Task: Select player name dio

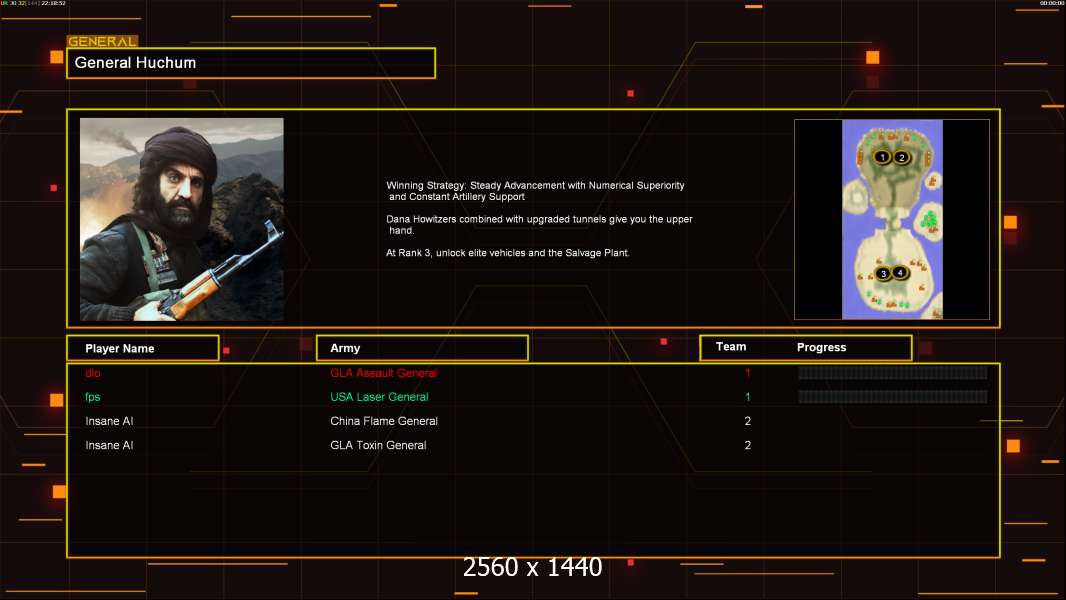Action: coord(92,373)
